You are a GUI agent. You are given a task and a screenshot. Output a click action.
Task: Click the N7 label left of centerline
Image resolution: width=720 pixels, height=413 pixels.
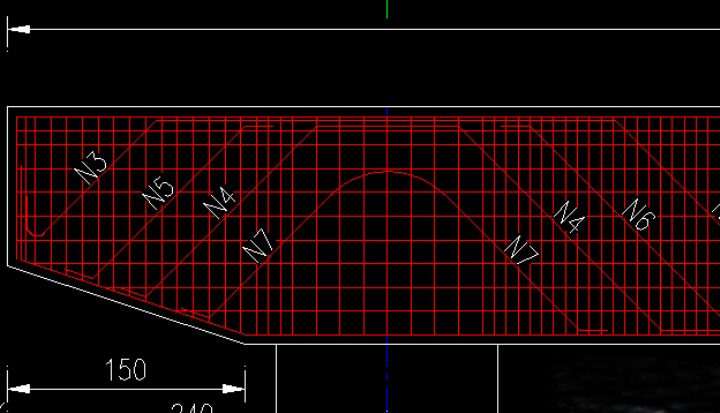pos(259,245)
